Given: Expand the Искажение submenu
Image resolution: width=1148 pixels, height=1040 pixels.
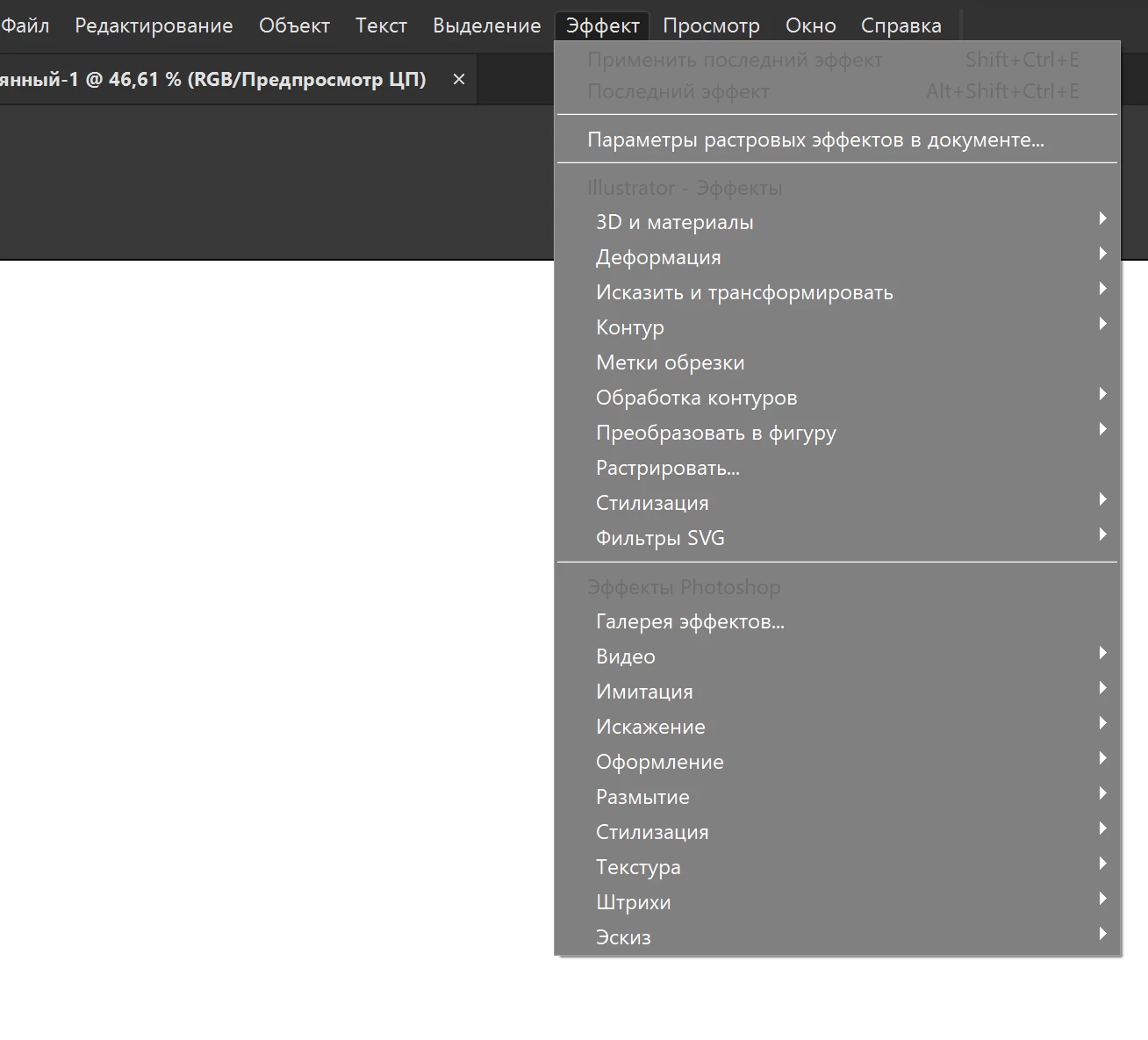Looking at the screenshot, I should [x=837, y=727].
